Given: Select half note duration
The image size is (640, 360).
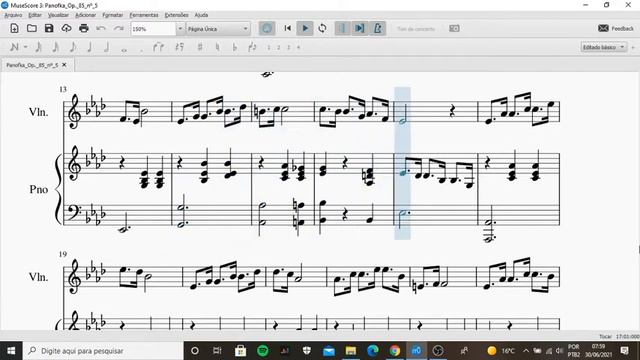Looking at the screenshot, I should click(107, 47).
